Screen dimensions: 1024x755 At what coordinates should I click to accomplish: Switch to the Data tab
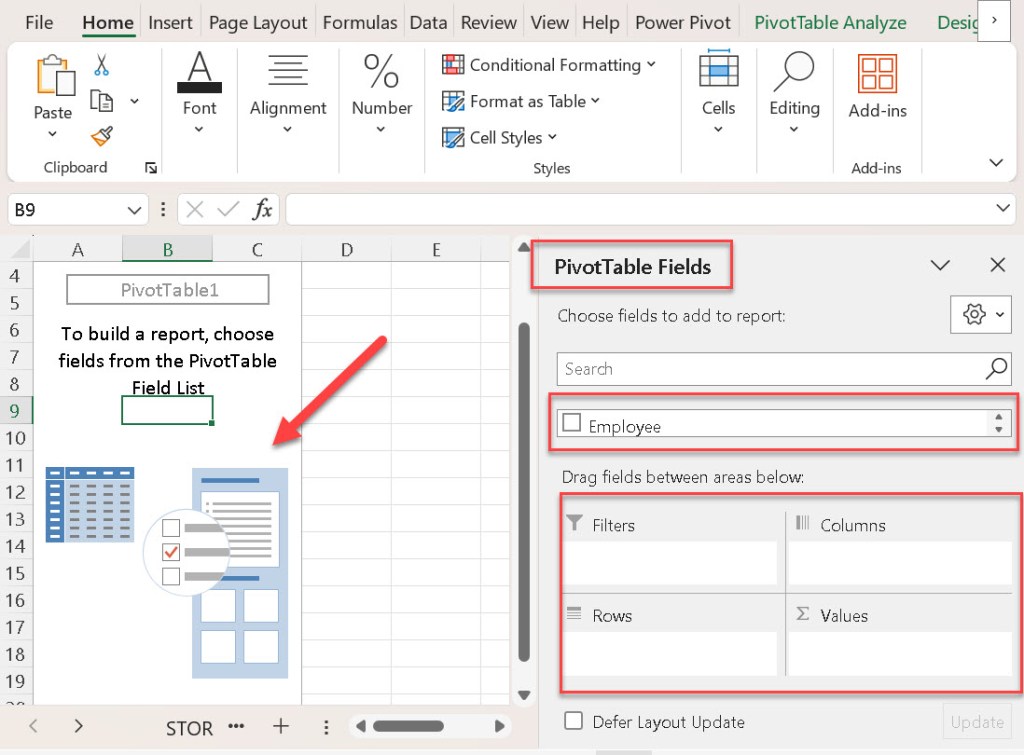click(428, 23)
